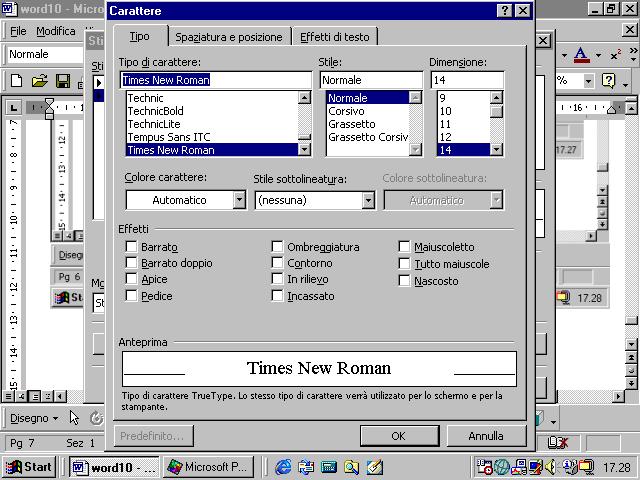This screenshot has height=480, width=640.
Task: Open the Colore carattere dropdown
Action: click(x=239, y=200)
